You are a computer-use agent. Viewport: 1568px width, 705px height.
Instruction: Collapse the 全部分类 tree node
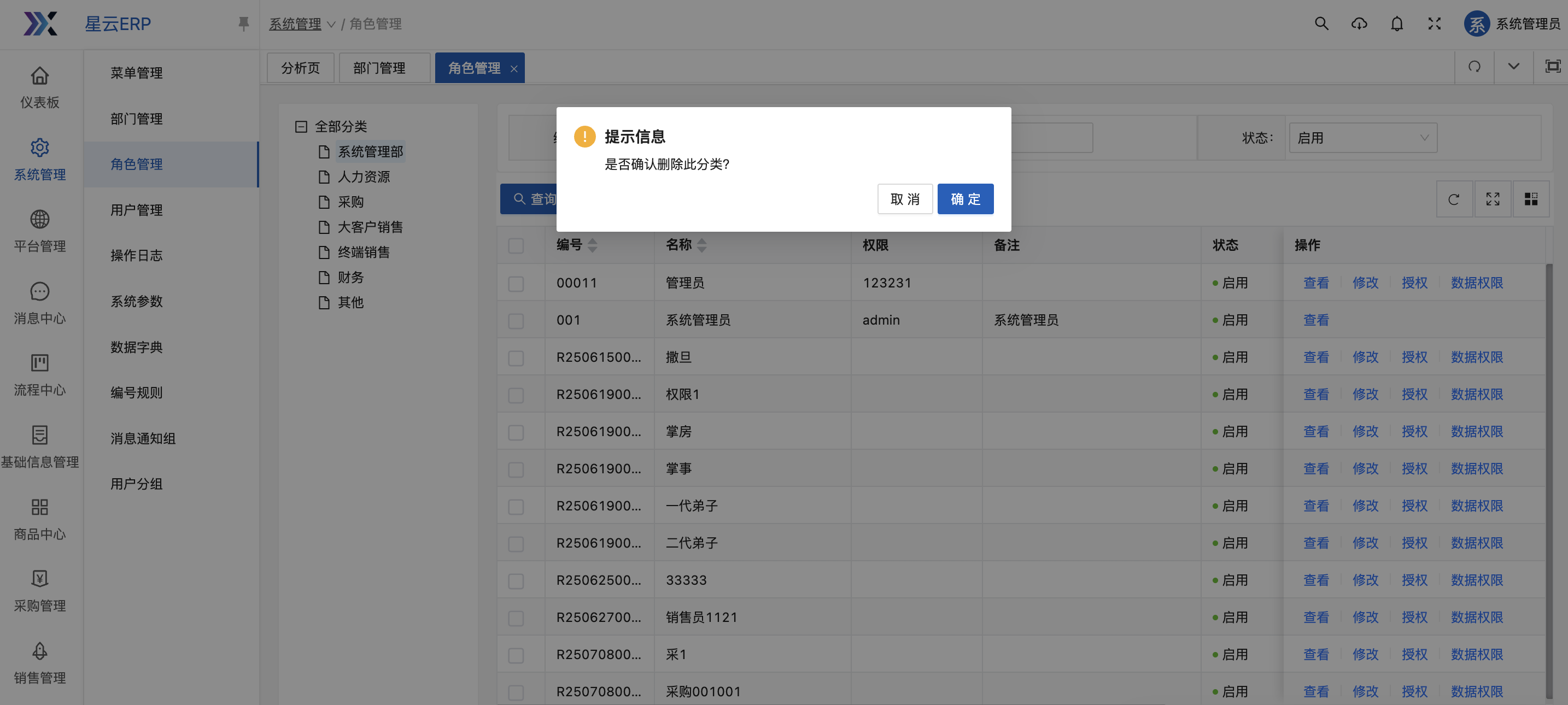coord(301,127)
